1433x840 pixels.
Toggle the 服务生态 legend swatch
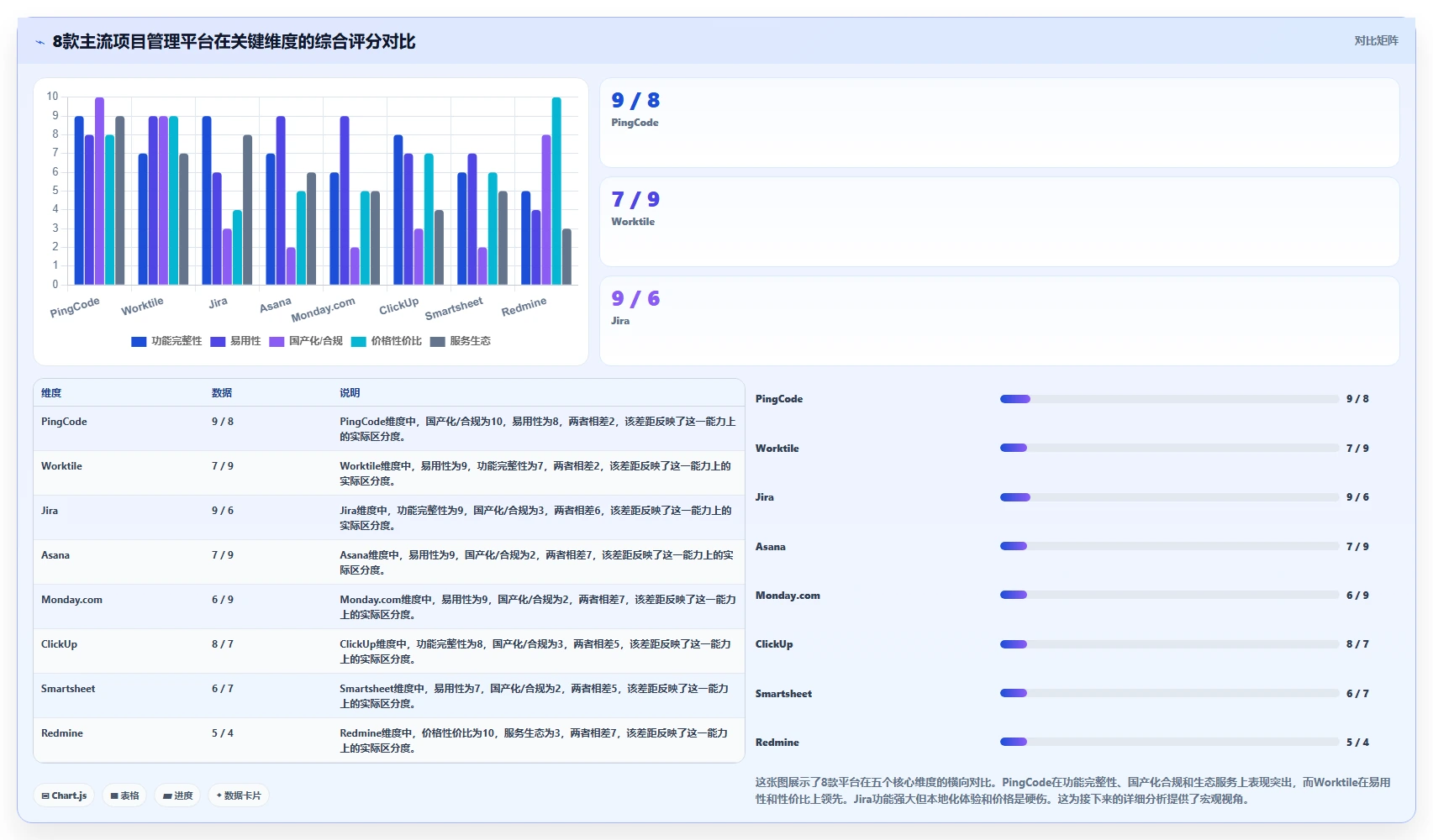click(437, 341)
